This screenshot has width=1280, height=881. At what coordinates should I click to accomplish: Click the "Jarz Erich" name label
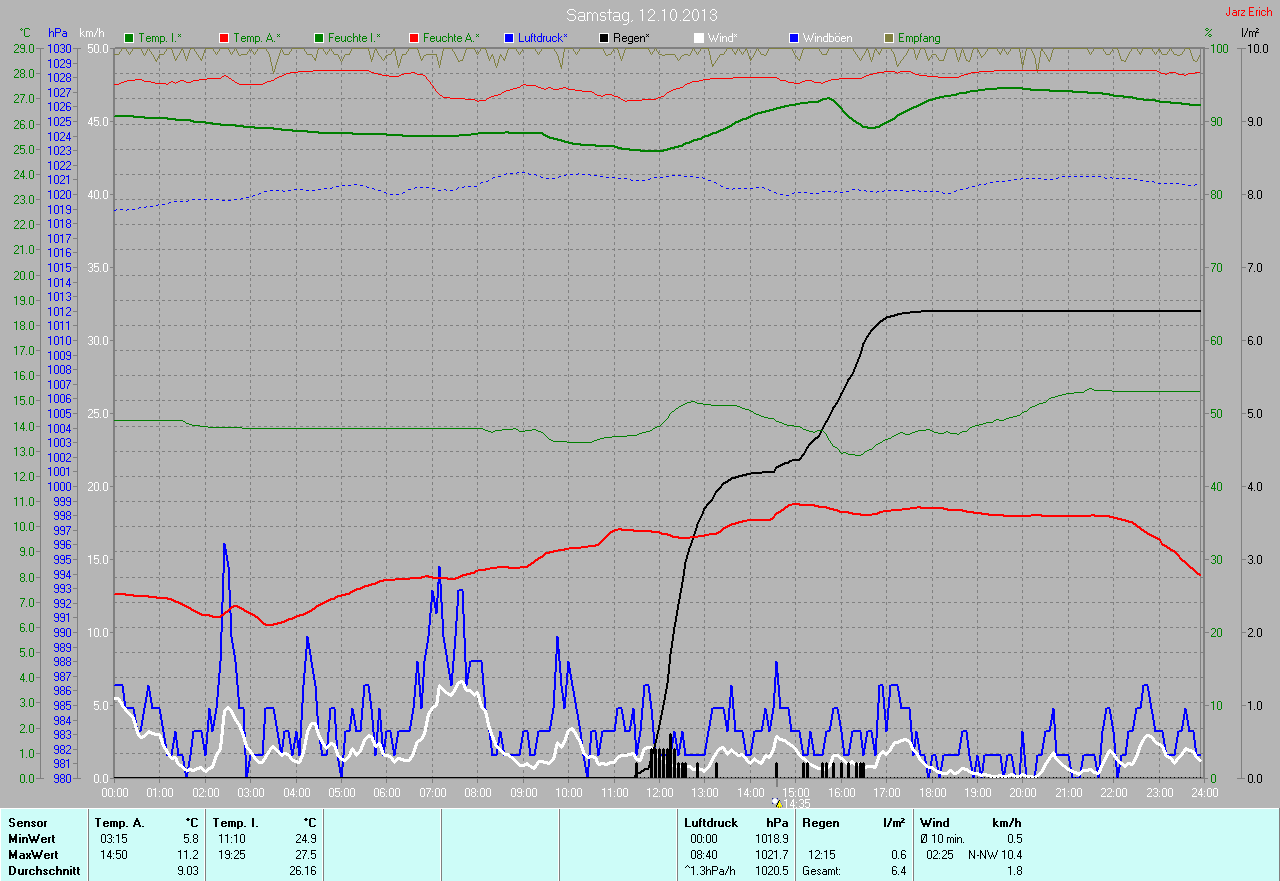(1248, 12)
